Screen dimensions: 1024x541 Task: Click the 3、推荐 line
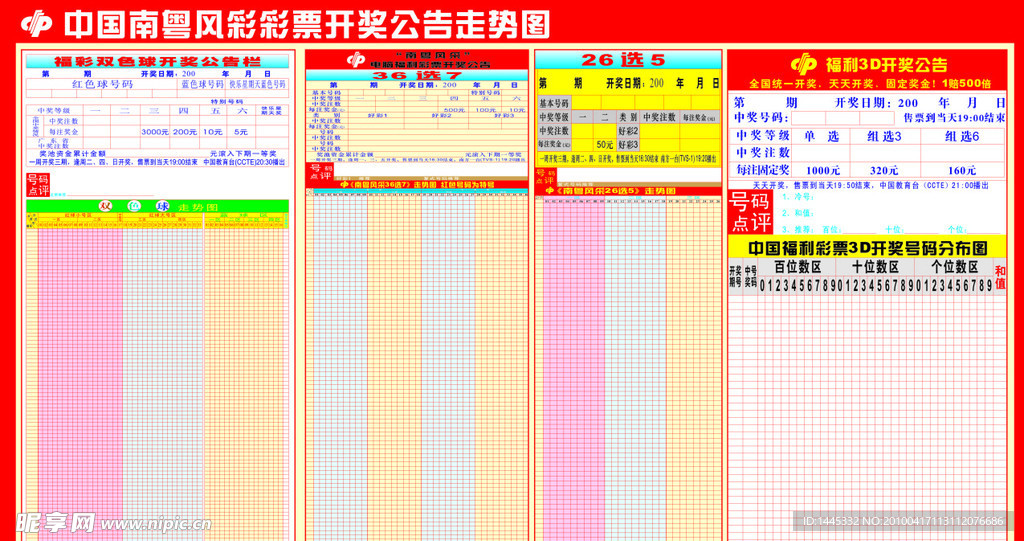[891, 230]
